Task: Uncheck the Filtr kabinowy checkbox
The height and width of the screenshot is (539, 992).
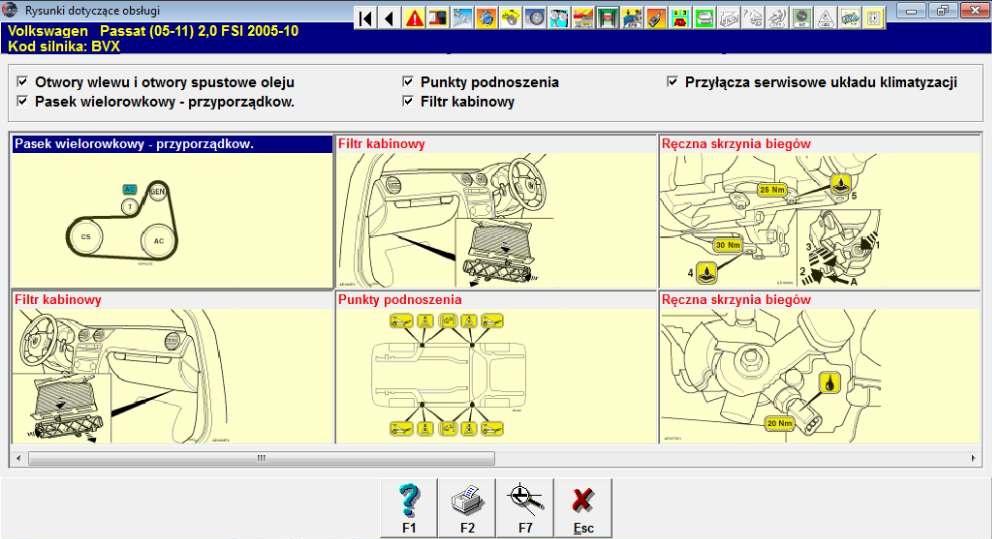Action: (408, 101)
